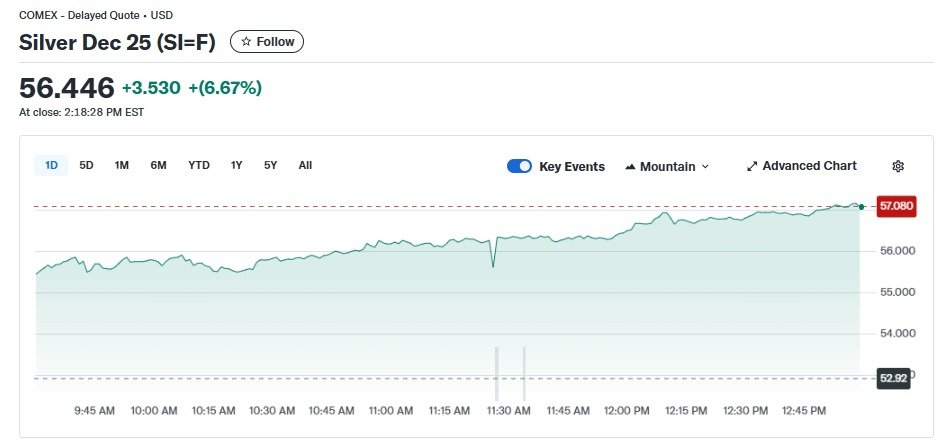Switch chart to YTD range
Screen dimensions: 948x444
[199, 165]
